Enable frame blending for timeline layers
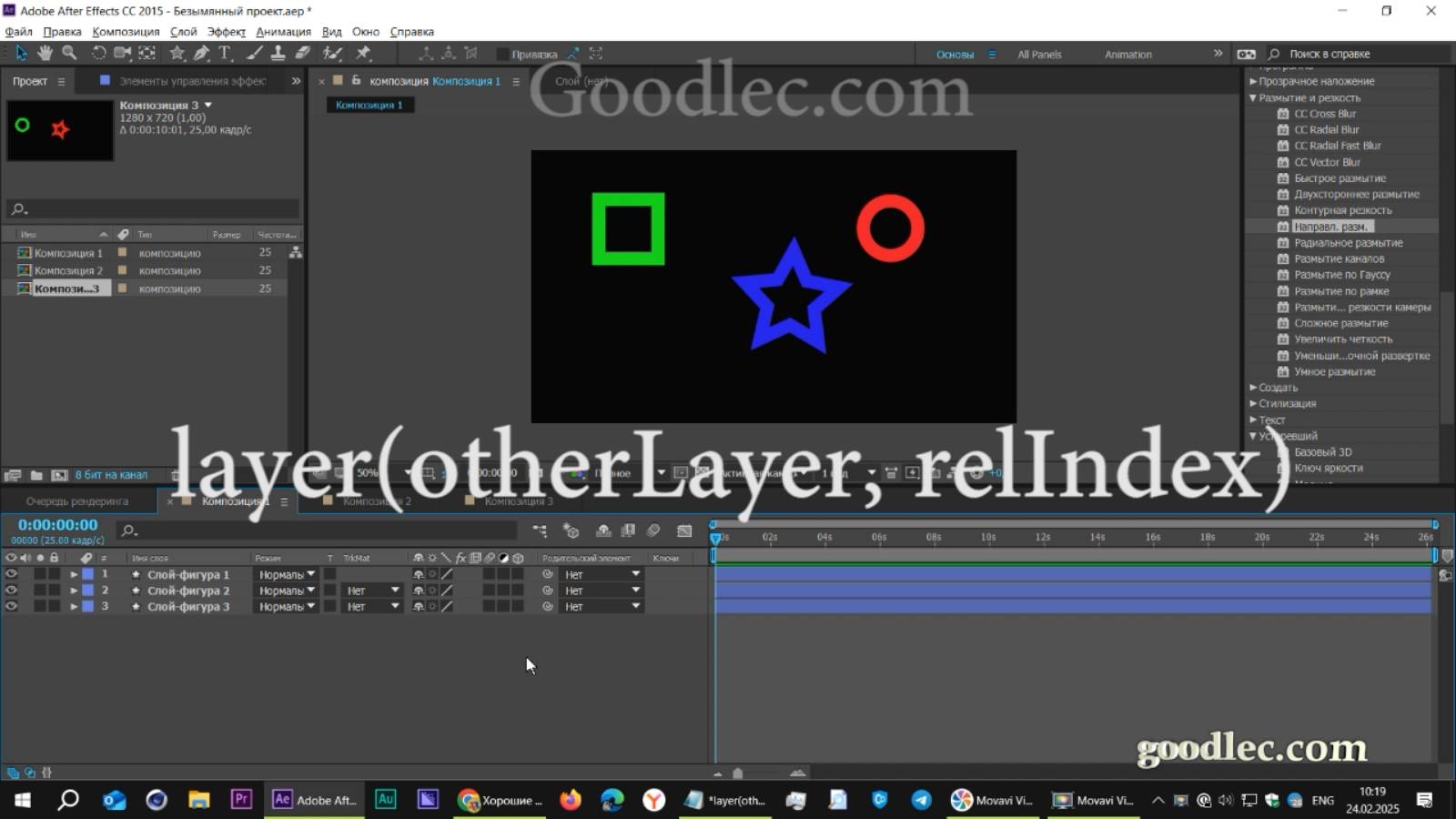This screenshot has width=1456, height=819. [x=628, y=531]
